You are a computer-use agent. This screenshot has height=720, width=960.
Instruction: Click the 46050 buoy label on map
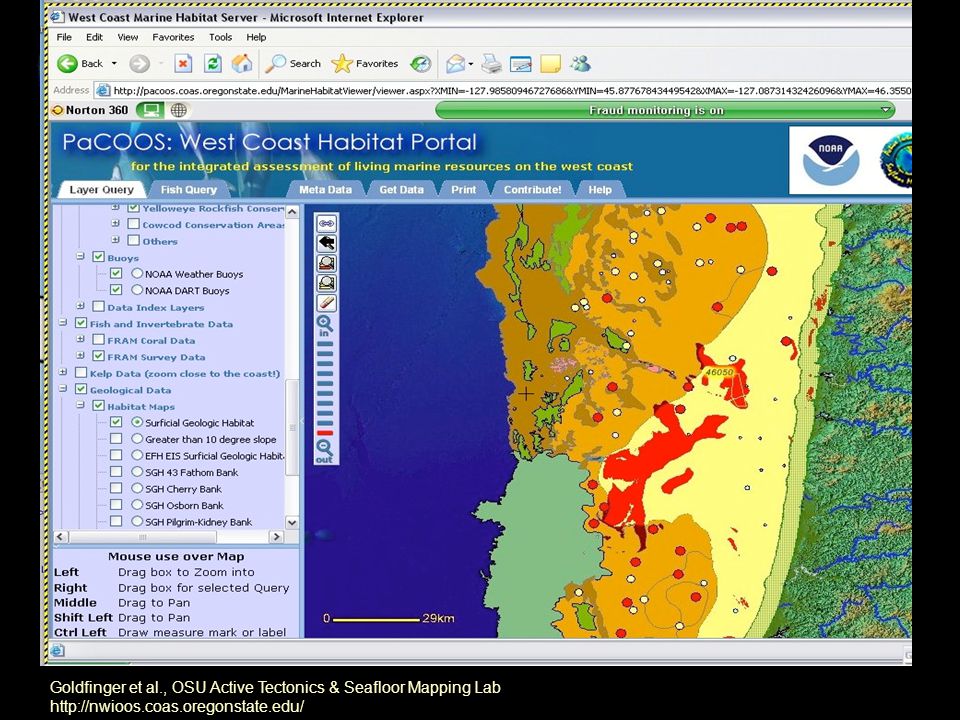coord(719,372)
